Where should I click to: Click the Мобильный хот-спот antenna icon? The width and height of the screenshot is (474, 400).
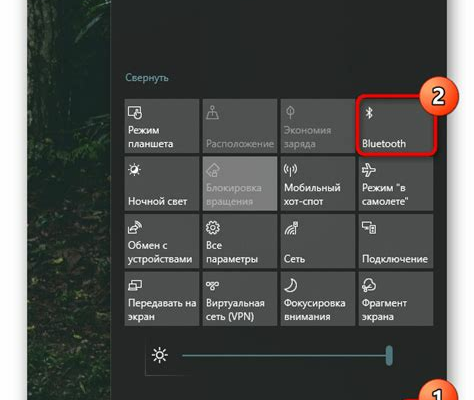click(290, 170)
